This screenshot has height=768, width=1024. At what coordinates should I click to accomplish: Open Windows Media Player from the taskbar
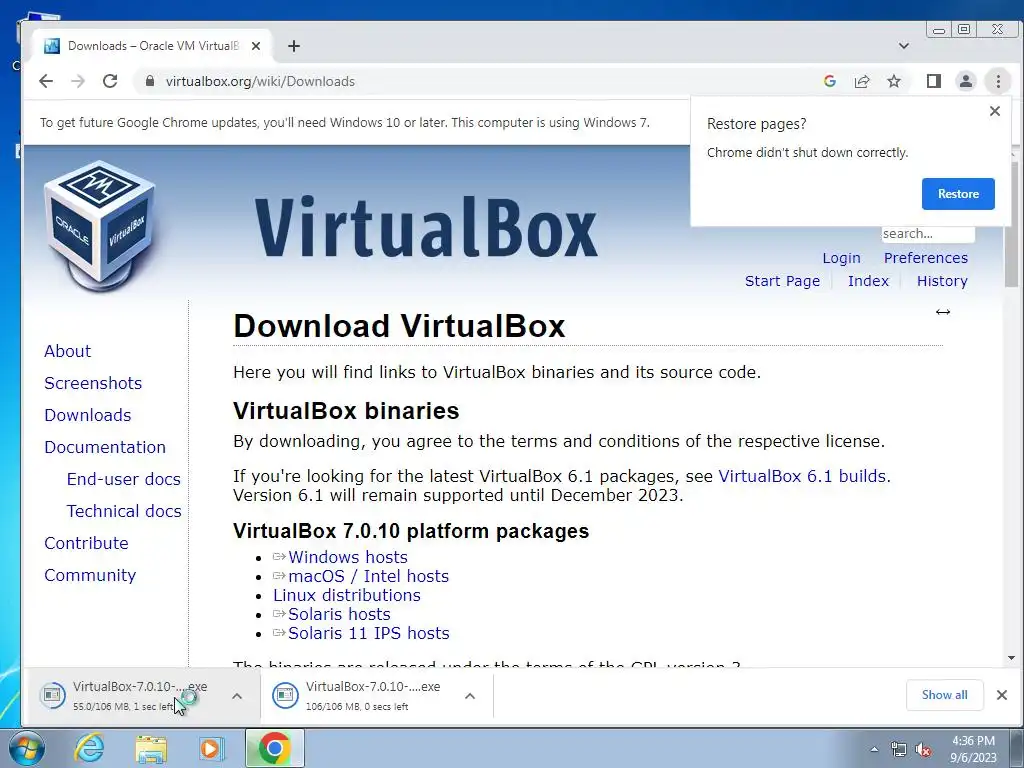coord(211,748)
